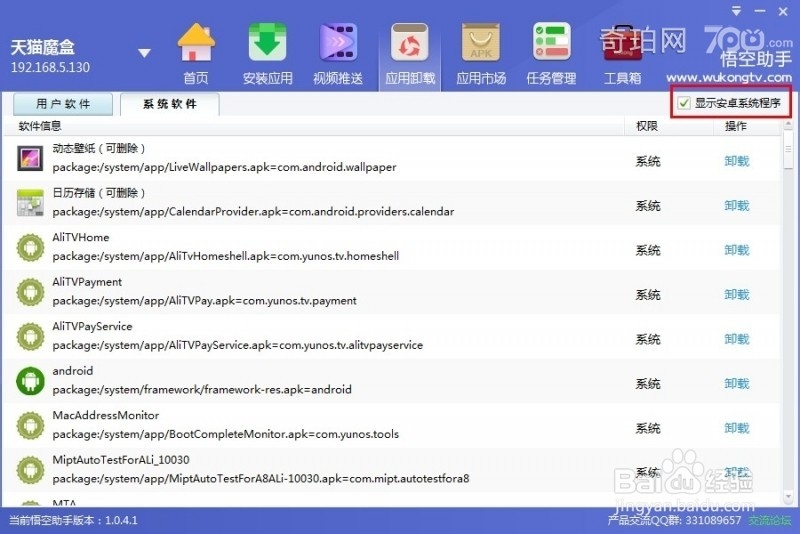Viewport: 800px width, 534px height.
Task: Click 卸载 for MacAddressMonitor
Action: (737, 428)
